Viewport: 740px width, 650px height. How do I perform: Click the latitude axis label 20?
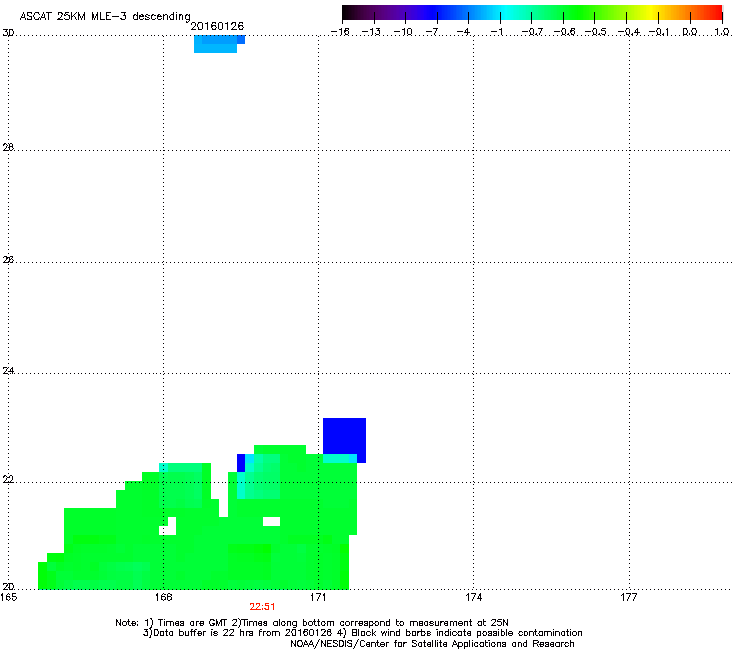coord(8,587)
